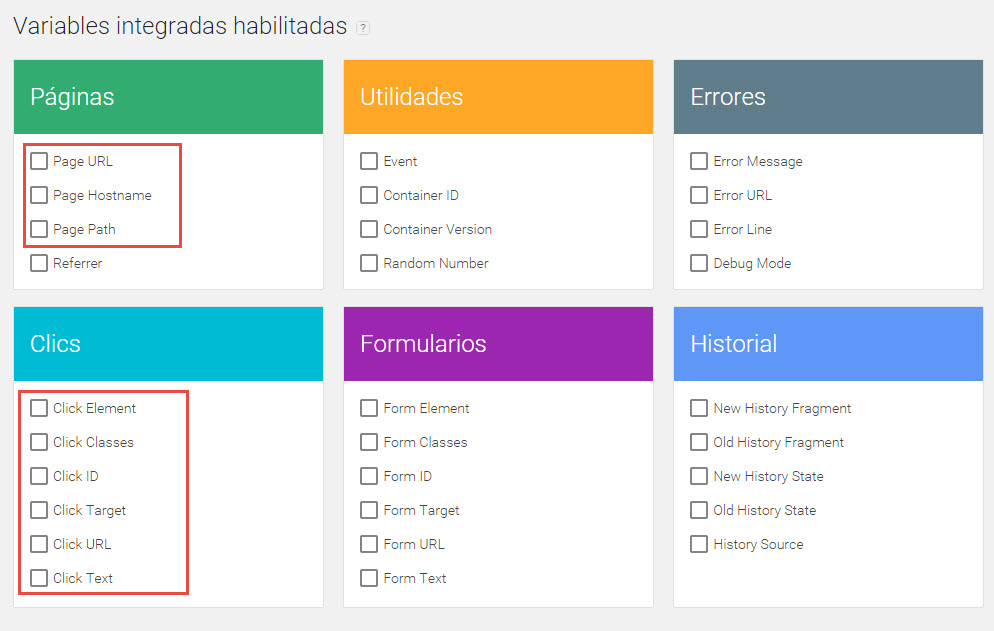
Task: Enable the Referrer checkbox
Action: tap(39, 263)
